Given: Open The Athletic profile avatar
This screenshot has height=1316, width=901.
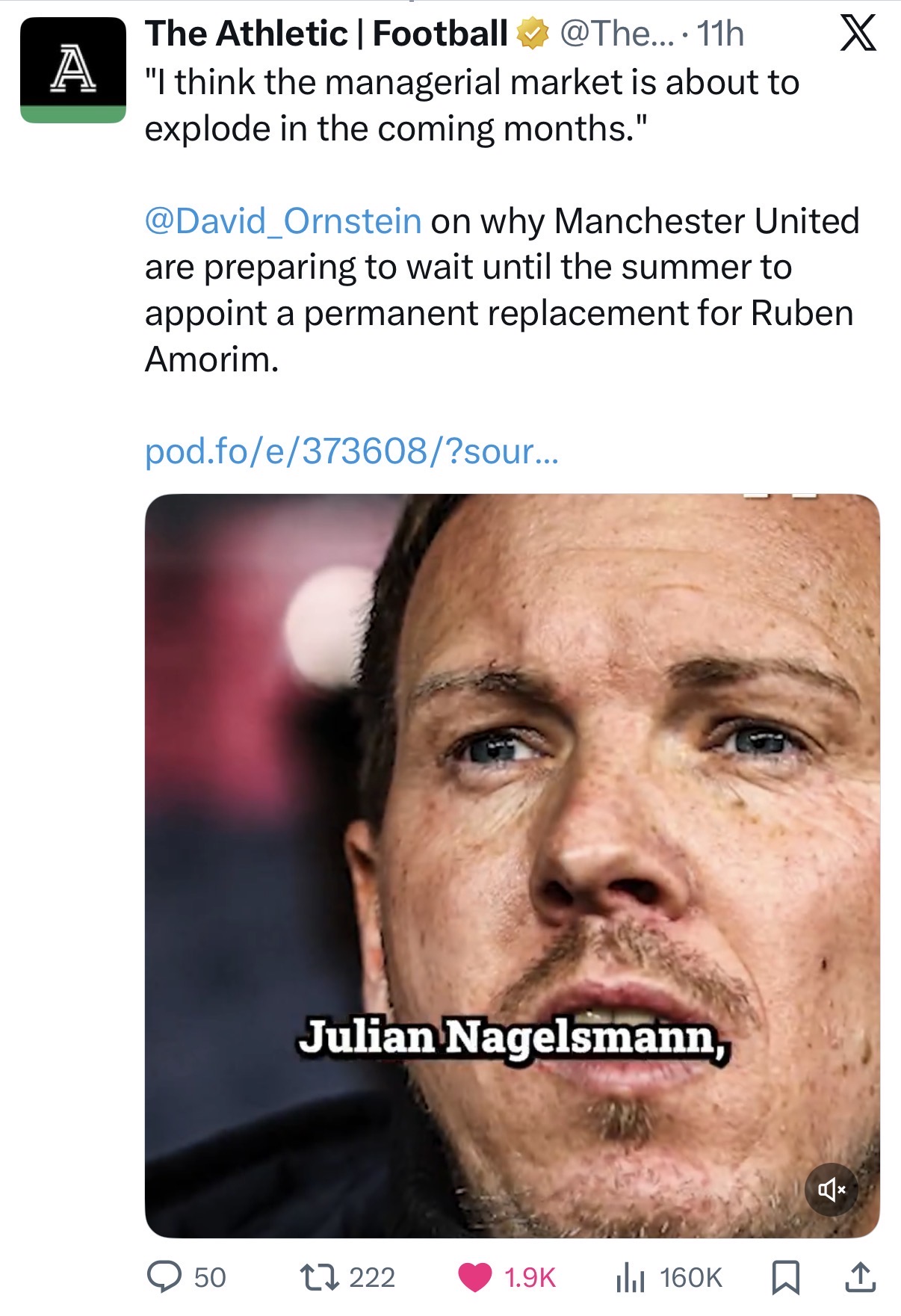Looking at the screenshot, I should pyautogui.click(x=72, y=69).
